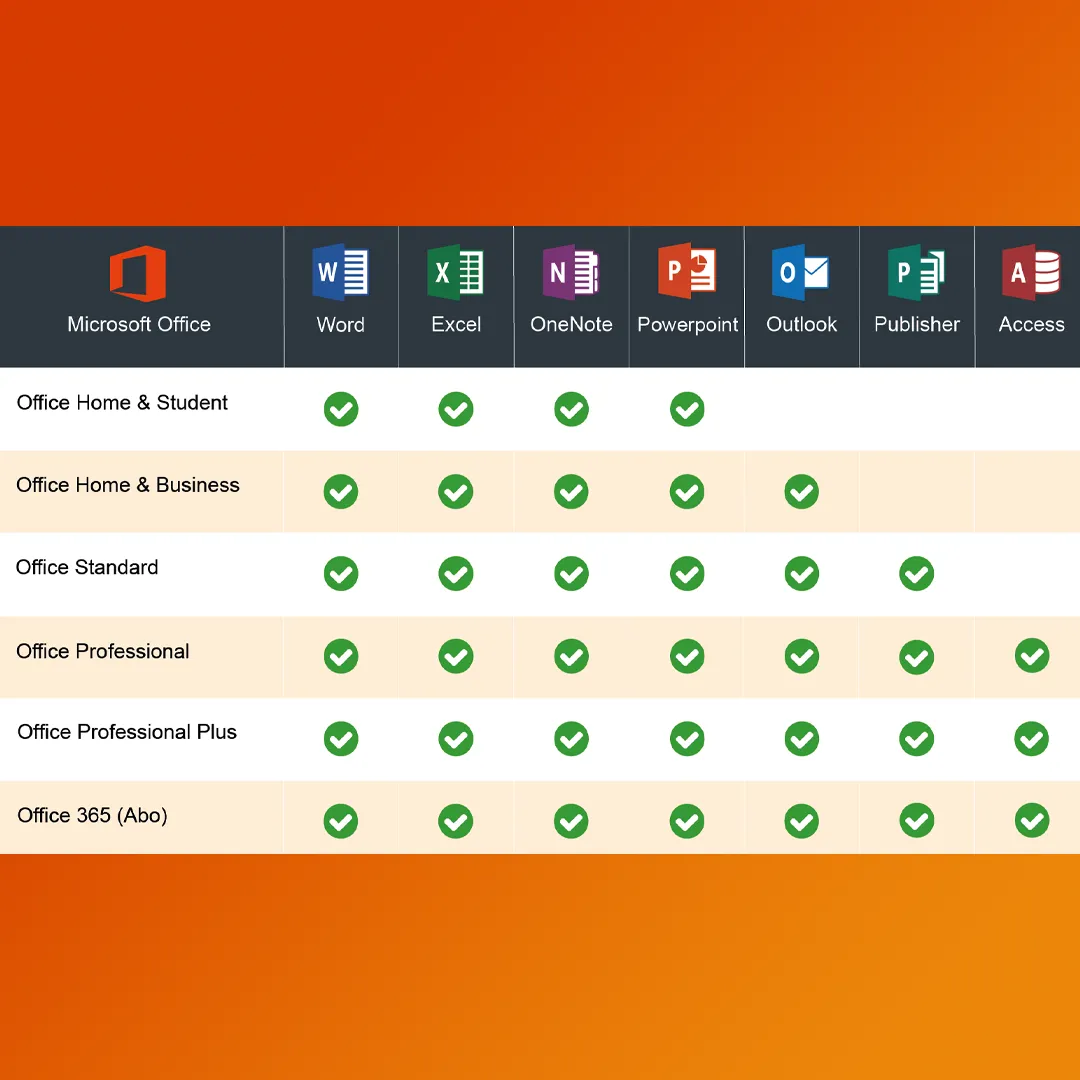Click Outlook checkmark for Office Home & Business
Screen dimensions: 1080x1080
[802, 492]
